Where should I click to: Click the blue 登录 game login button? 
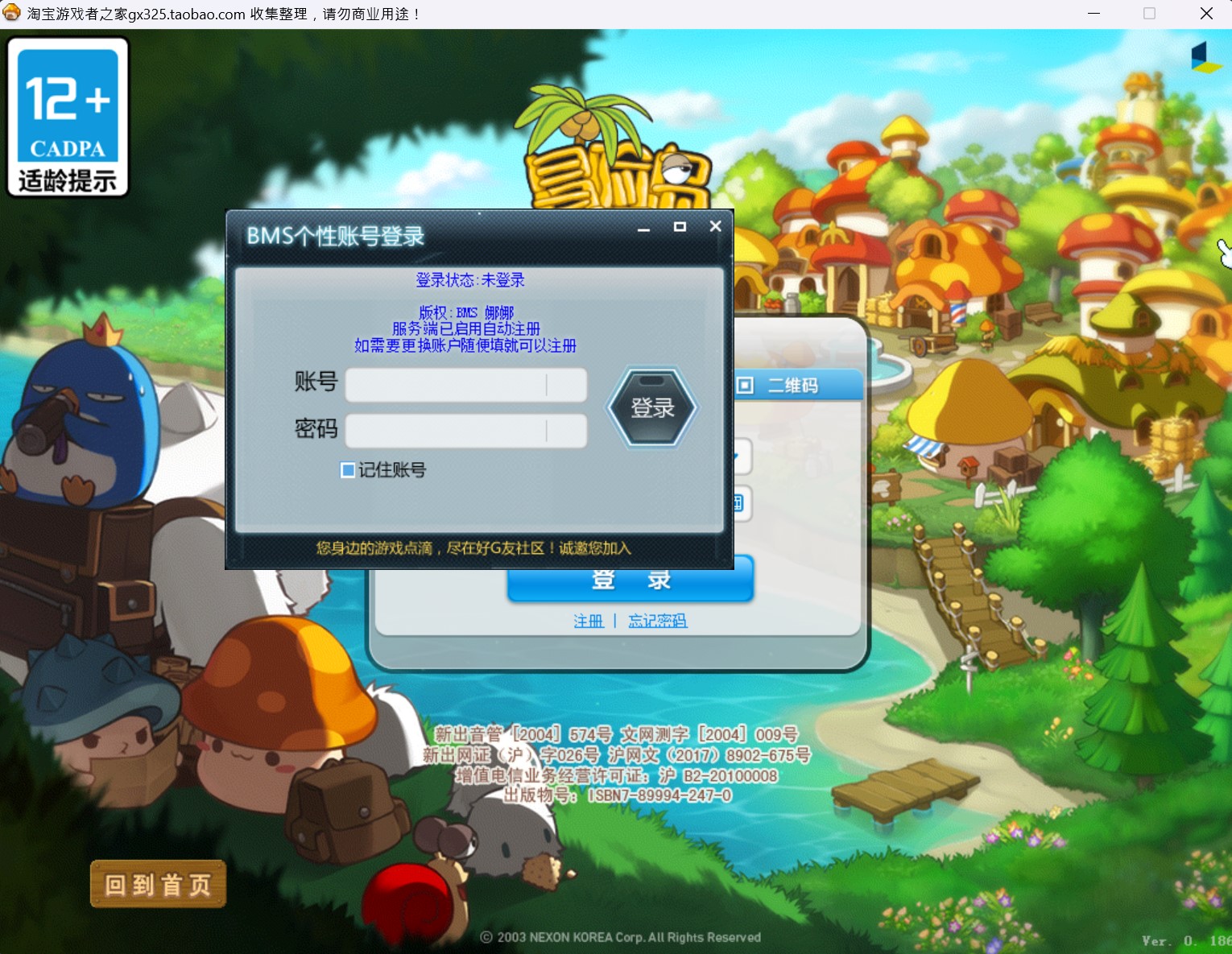click(630, 580)
